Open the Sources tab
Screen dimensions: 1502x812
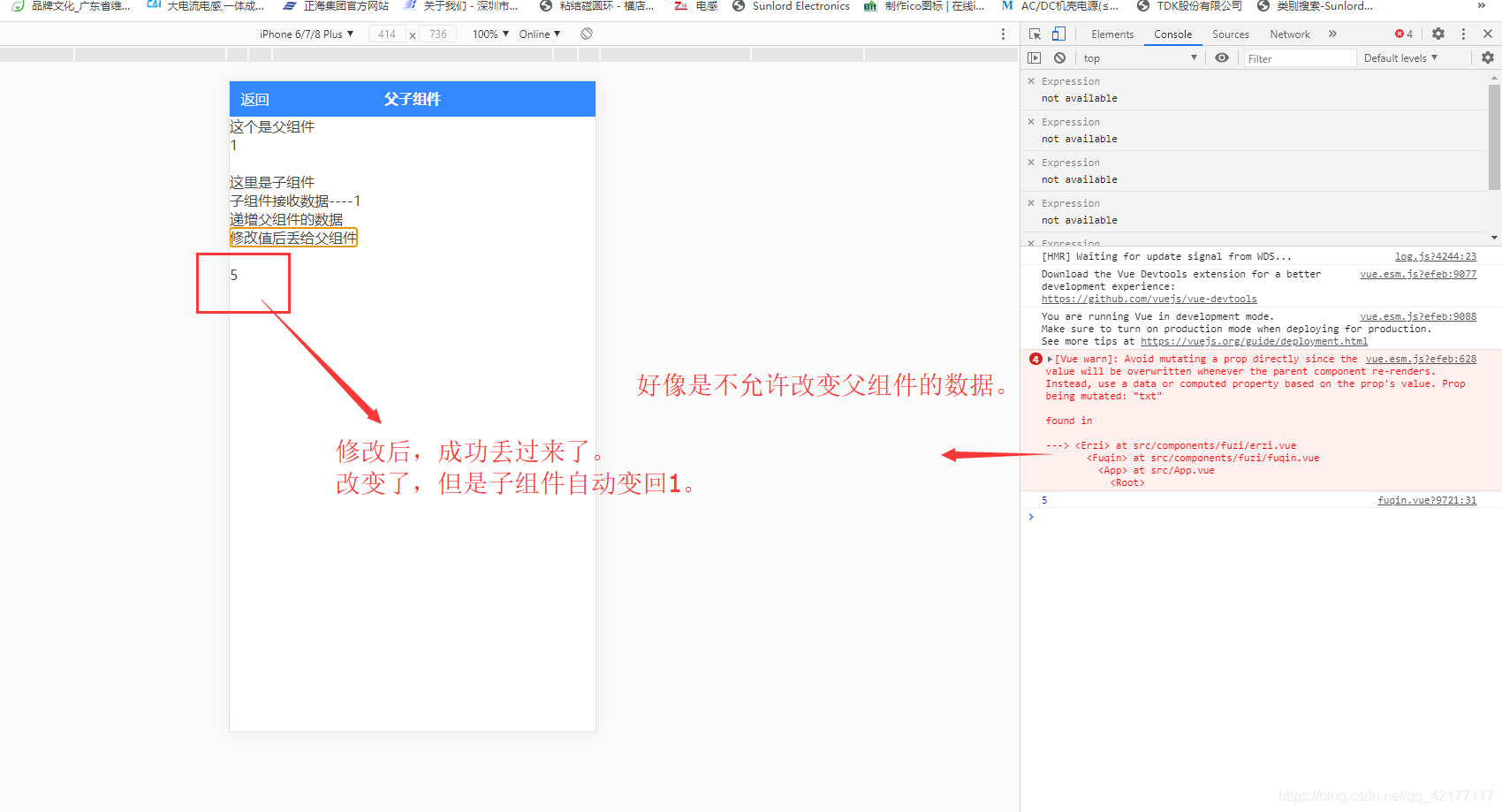1230,34
